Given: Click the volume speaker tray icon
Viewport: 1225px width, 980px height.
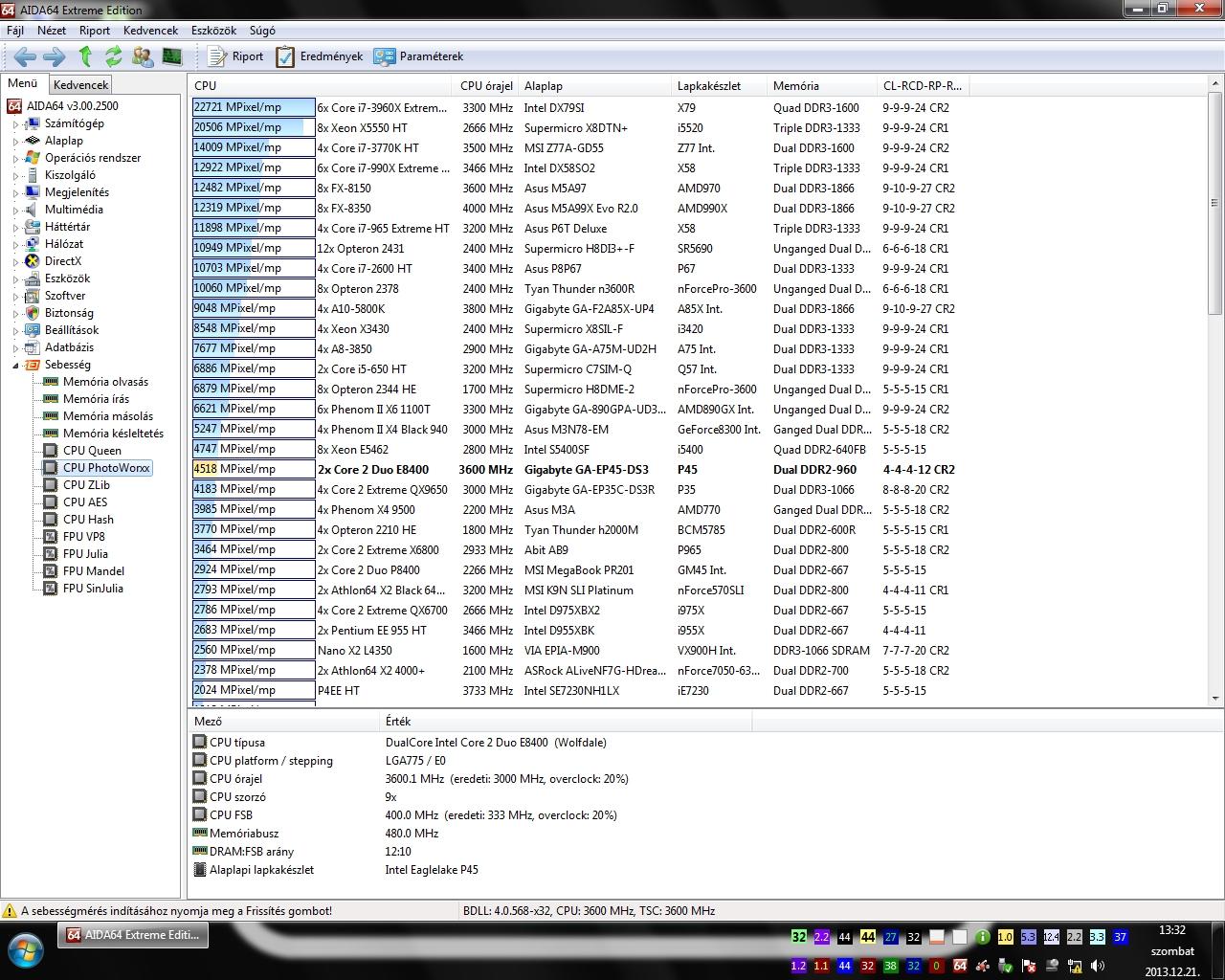Looking at the screenshot, I should coord(1098,966).
